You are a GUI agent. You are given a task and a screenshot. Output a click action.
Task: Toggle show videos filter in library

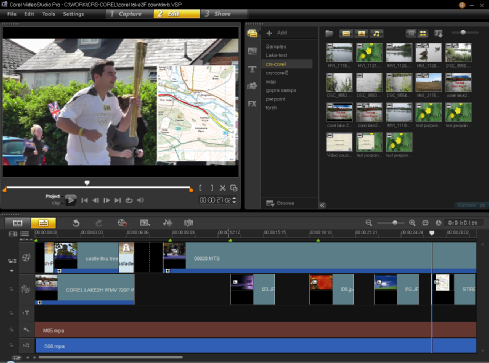tap(346, 33)
